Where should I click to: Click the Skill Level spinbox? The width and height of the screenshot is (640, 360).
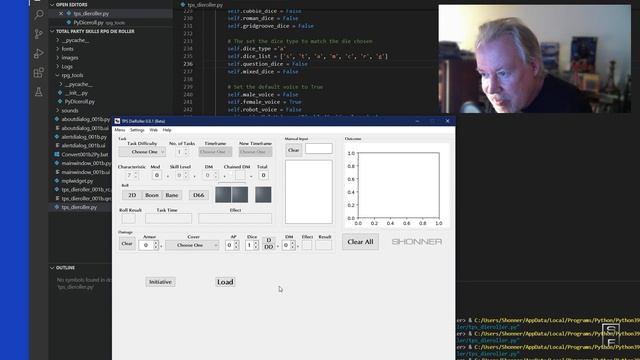(182, 175)
